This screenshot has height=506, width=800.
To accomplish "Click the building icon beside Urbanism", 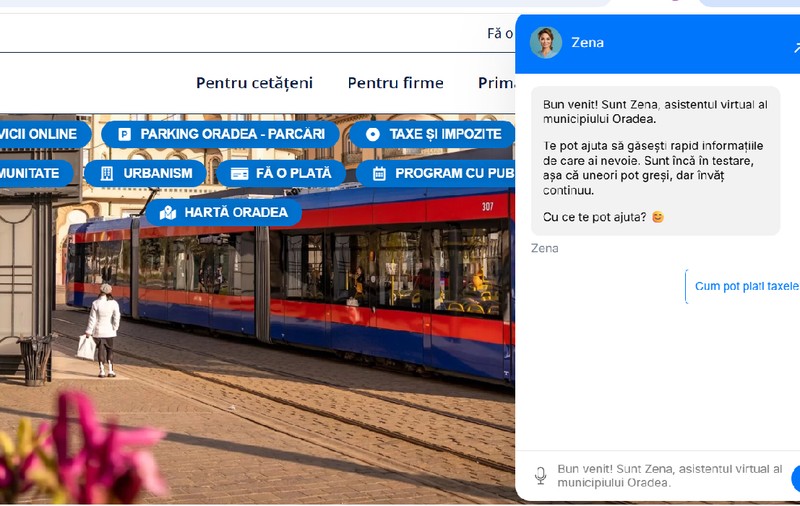I will [107, 173].
